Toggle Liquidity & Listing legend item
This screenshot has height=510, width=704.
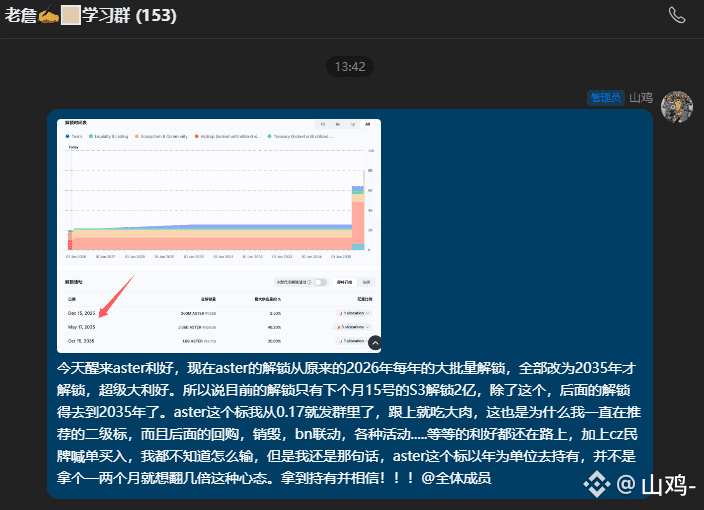tap(109, 136)
